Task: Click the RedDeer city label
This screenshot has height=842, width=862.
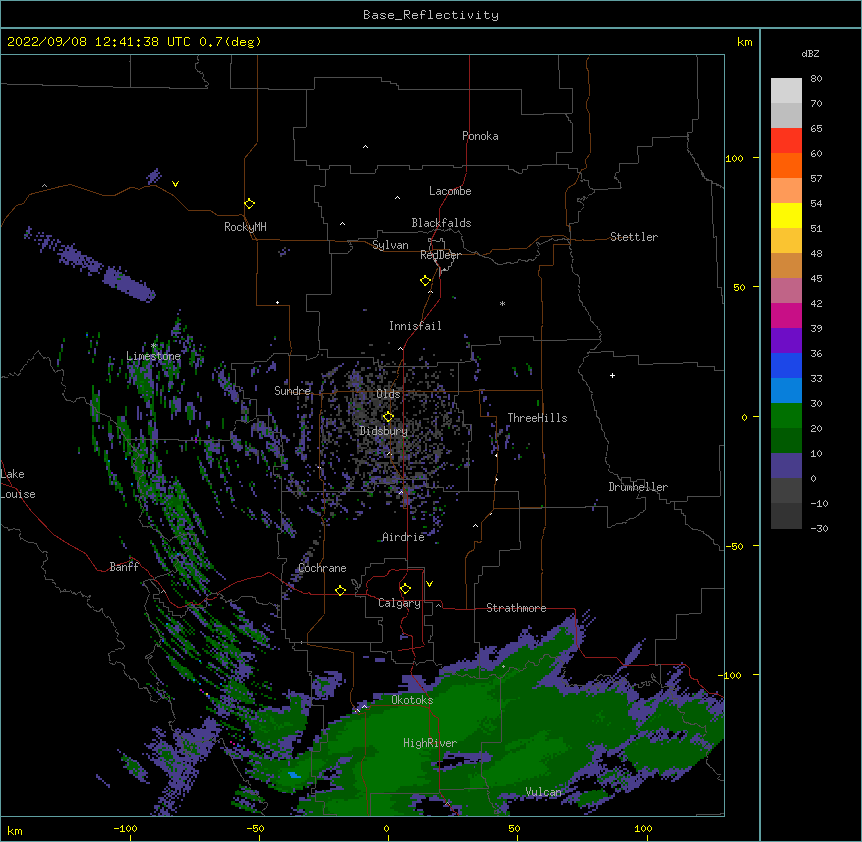Action: point(440,255)
